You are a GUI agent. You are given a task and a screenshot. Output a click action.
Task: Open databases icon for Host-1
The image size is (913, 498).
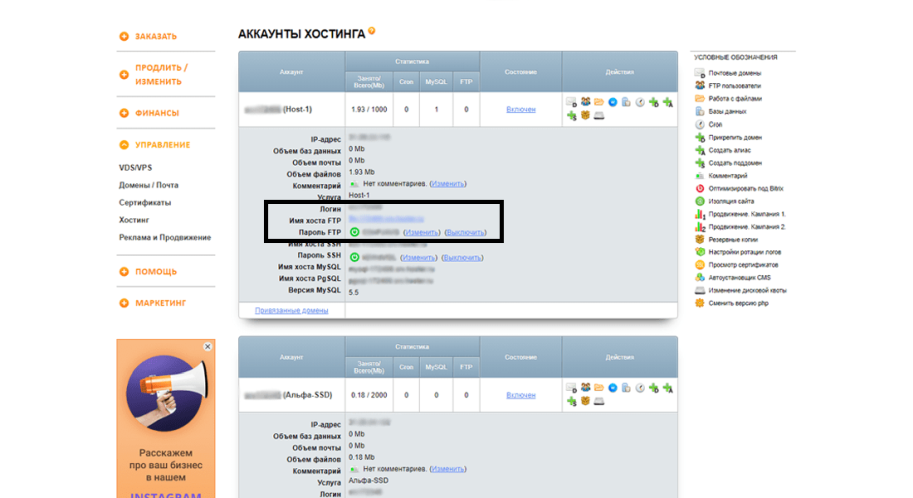coord(627,102)
